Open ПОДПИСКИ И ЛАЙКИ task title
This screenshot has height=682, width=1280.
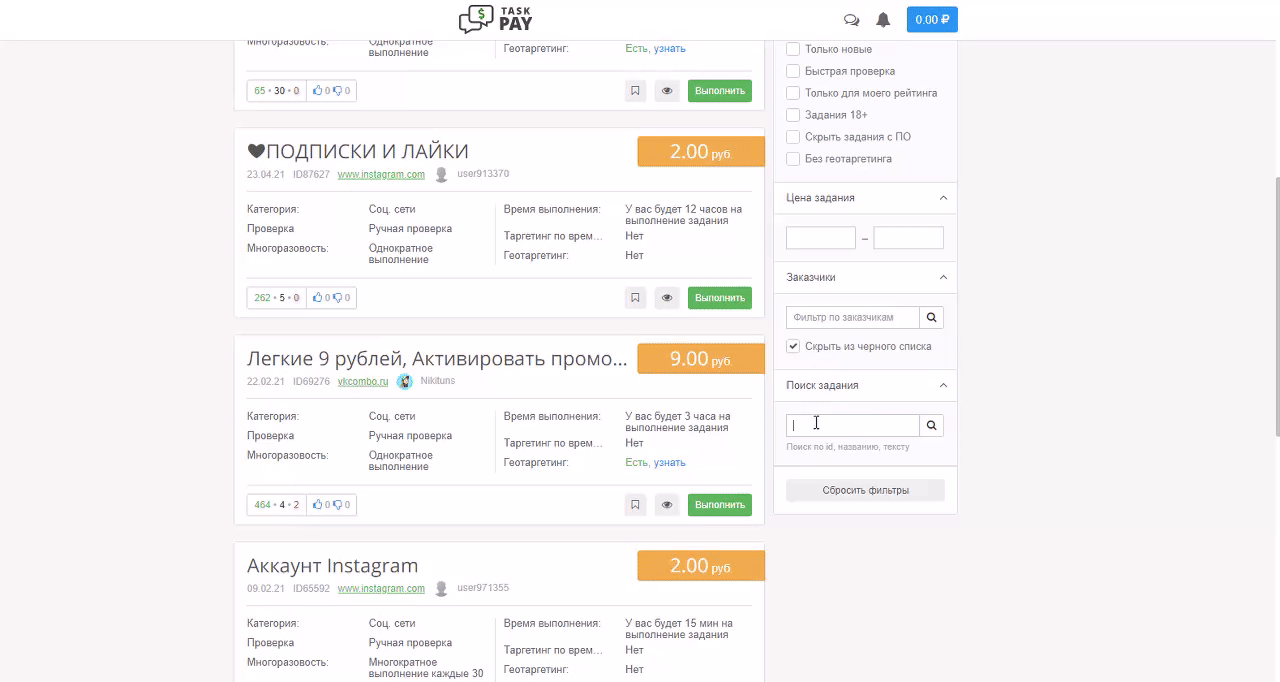click(x=358, y=151)
